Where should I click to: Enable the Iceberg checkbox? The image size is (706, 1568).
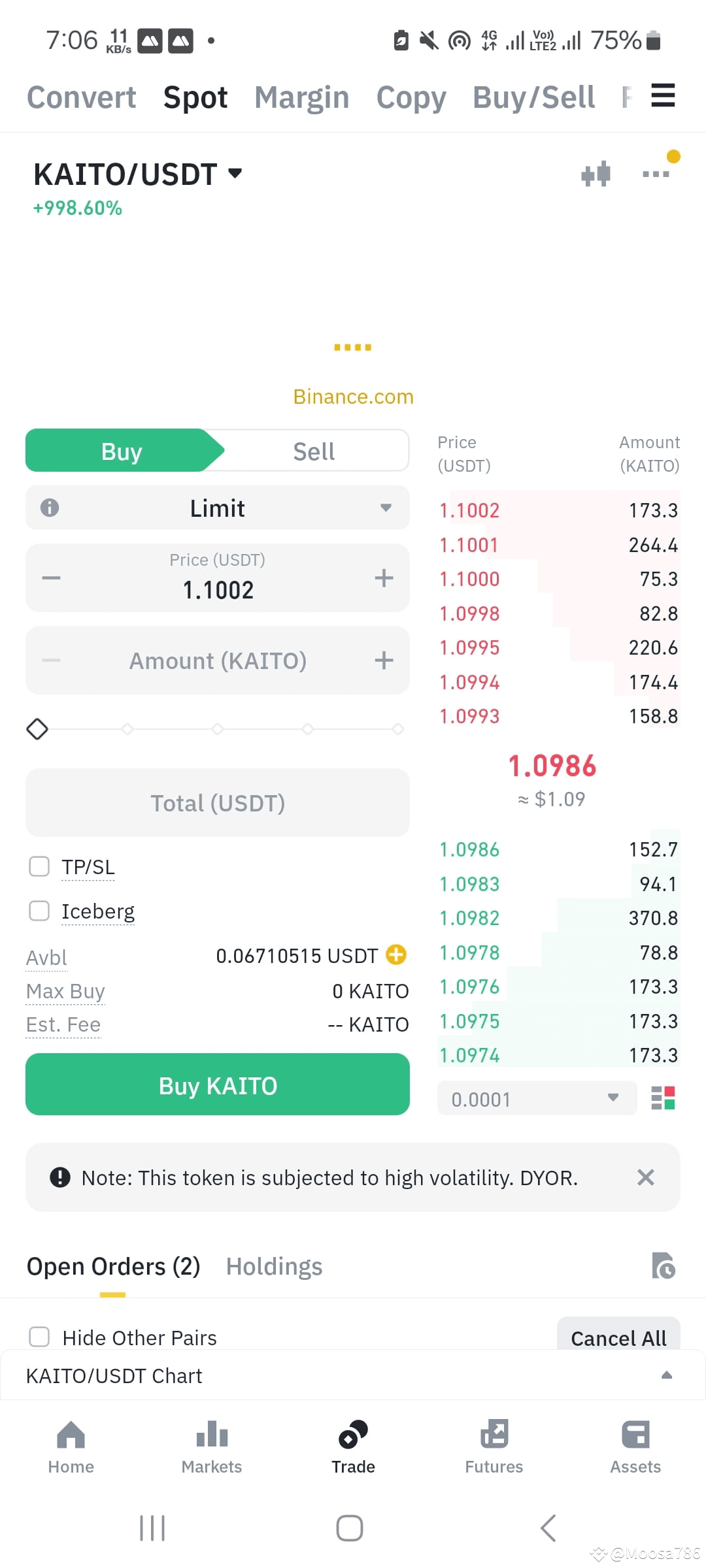[39, 911]
